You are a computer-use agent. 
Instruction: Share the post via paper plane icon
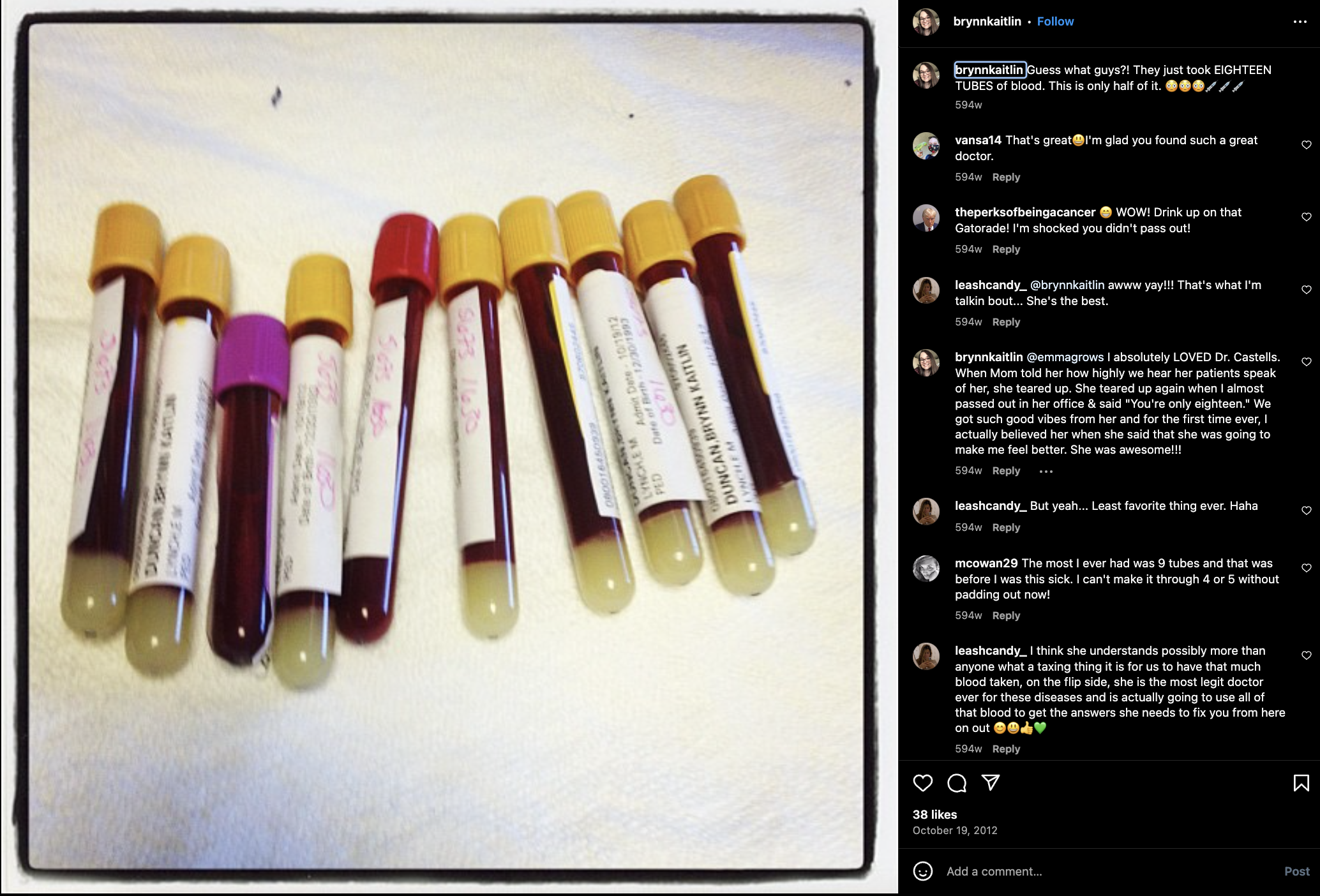coord(990,782)
